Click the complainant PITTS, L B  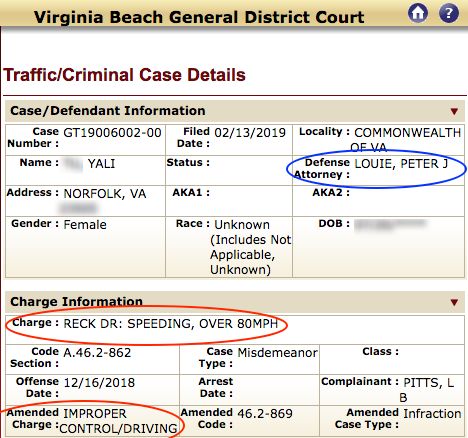click(428, 390)
